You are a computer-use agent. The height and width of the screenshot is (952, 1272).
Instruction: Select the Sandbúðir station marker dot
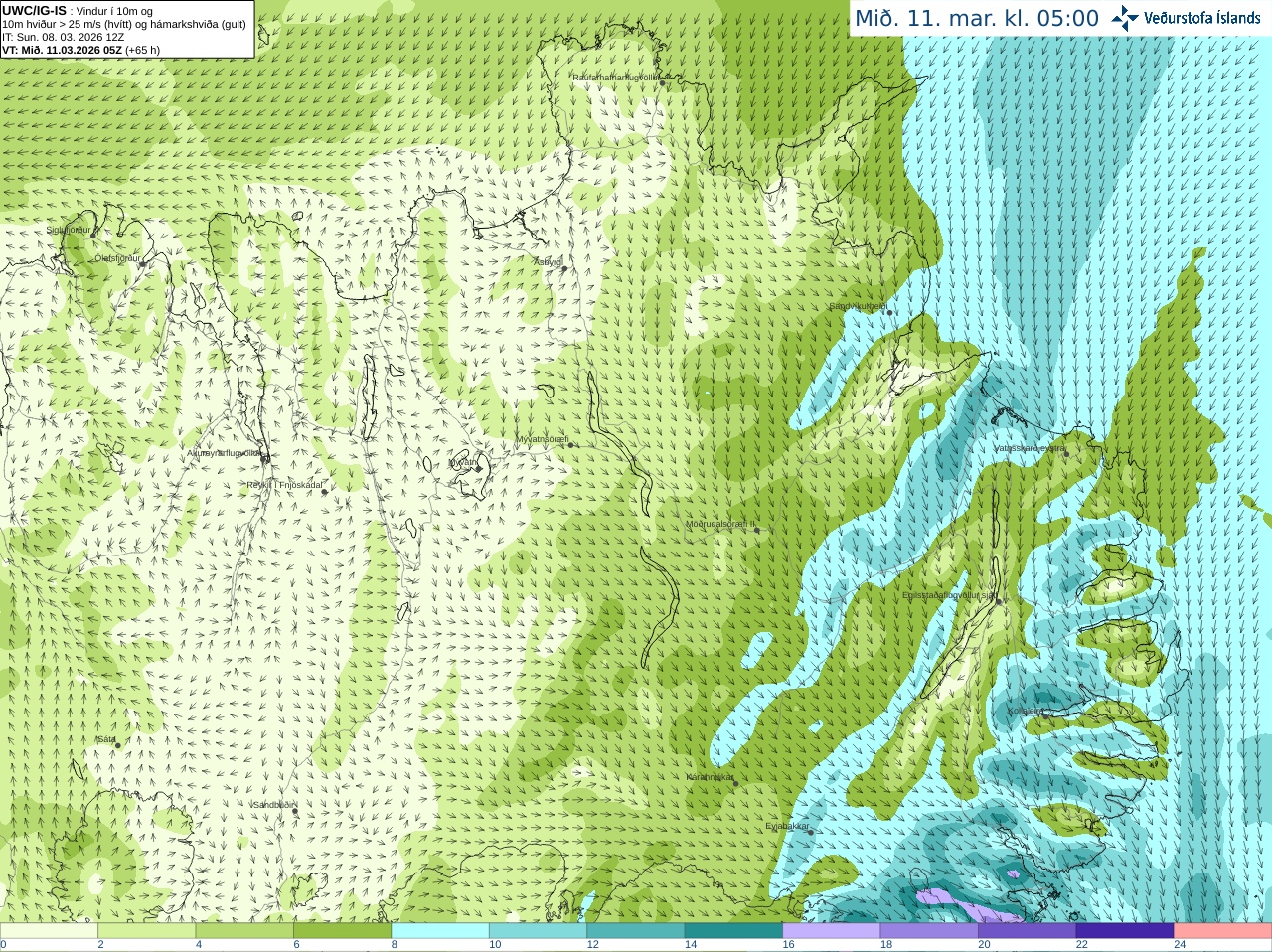tap(295, 811)
